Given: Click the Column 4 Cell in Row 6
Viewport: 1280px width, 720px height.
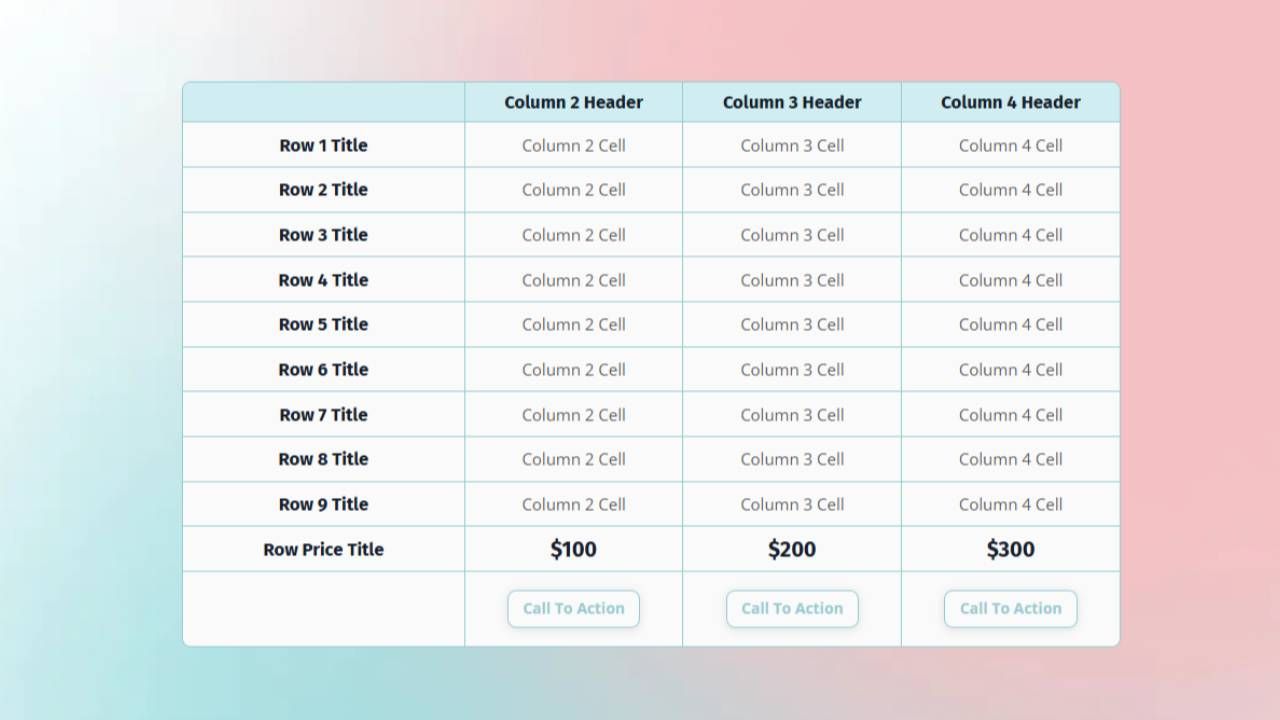Looking at the screenshot, I should pyautogui.click(x=1010, y=369).
